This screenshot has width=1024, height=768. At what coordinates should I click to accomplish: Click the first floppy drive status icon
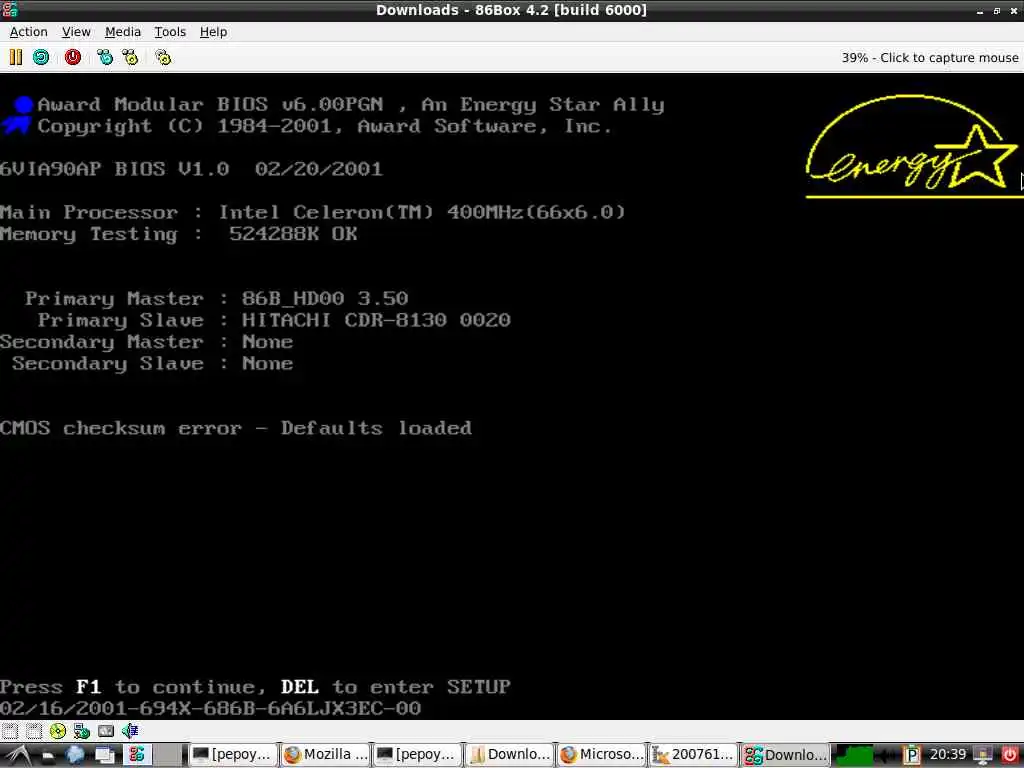(x=9, y=731)
